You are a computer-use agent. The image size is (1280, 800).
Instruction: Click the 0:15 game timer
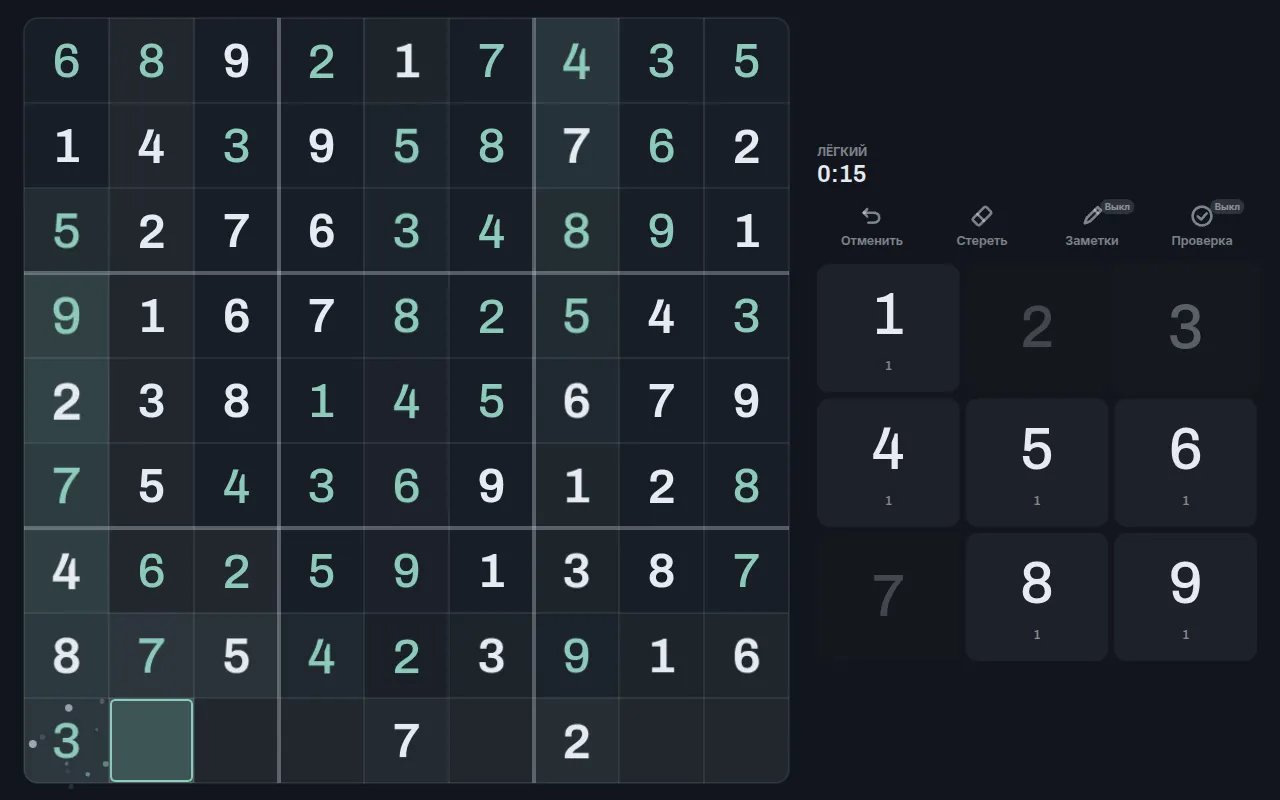(841, 174)
